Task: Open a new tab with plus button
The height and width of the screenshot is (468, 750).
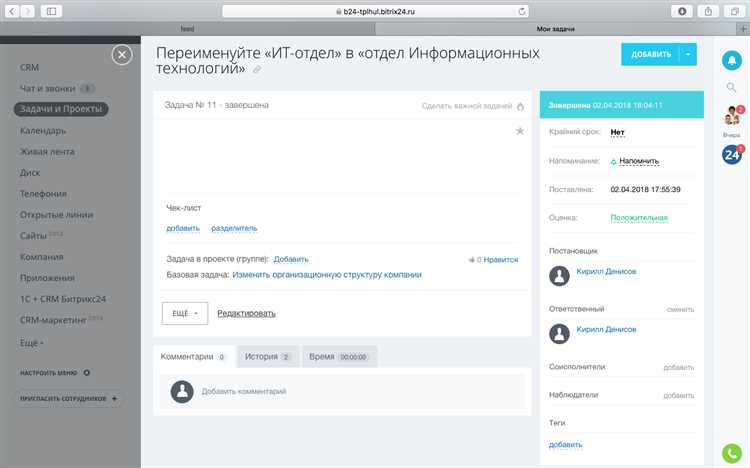Action: [743, 29]
